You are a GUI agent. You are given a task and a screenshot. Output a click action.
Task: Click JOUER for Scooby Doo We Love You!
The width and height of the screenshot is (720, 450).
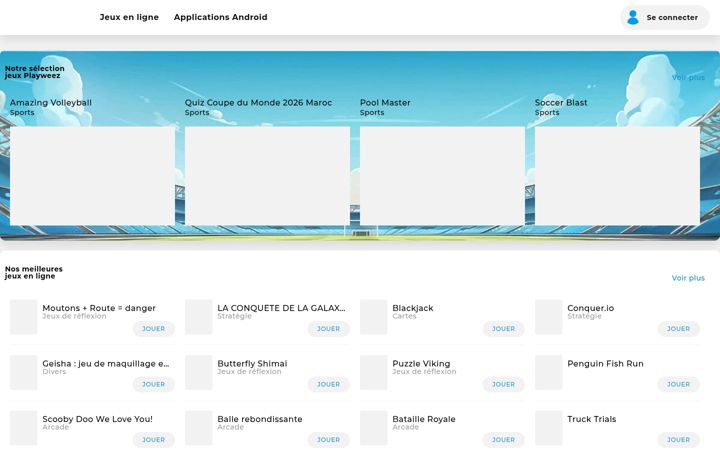(x=153, y=440)
